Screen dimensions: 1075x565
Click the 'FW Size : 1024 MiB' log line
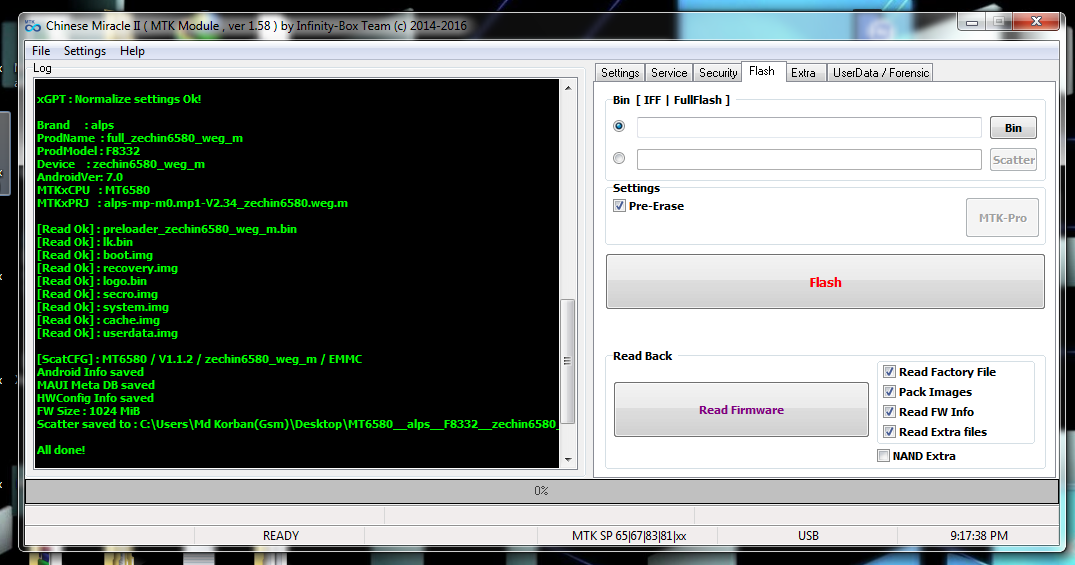point(88,411)
